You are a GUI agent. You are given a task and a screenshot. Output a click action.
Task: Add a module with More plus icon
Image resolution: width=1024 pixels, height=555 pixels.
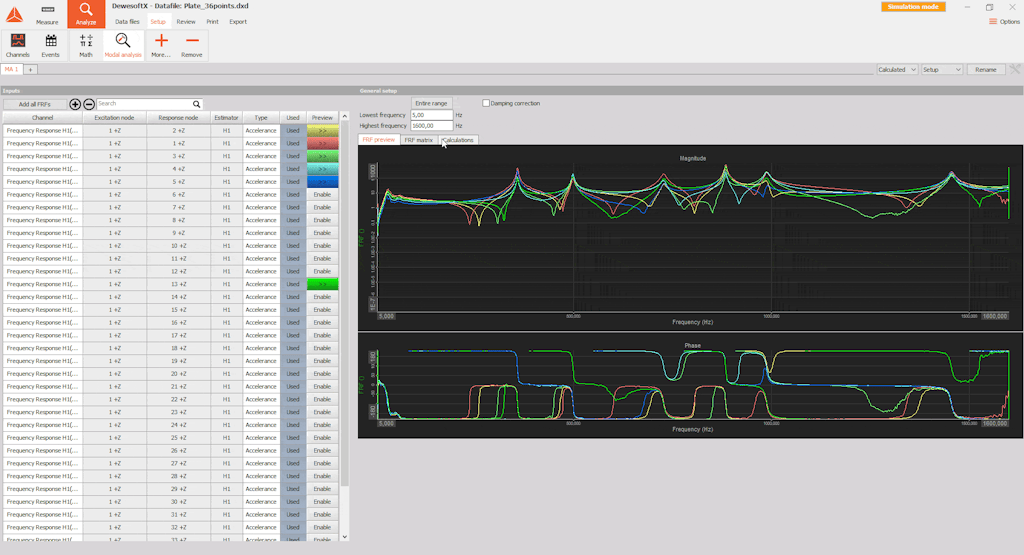tap(161, 45)
